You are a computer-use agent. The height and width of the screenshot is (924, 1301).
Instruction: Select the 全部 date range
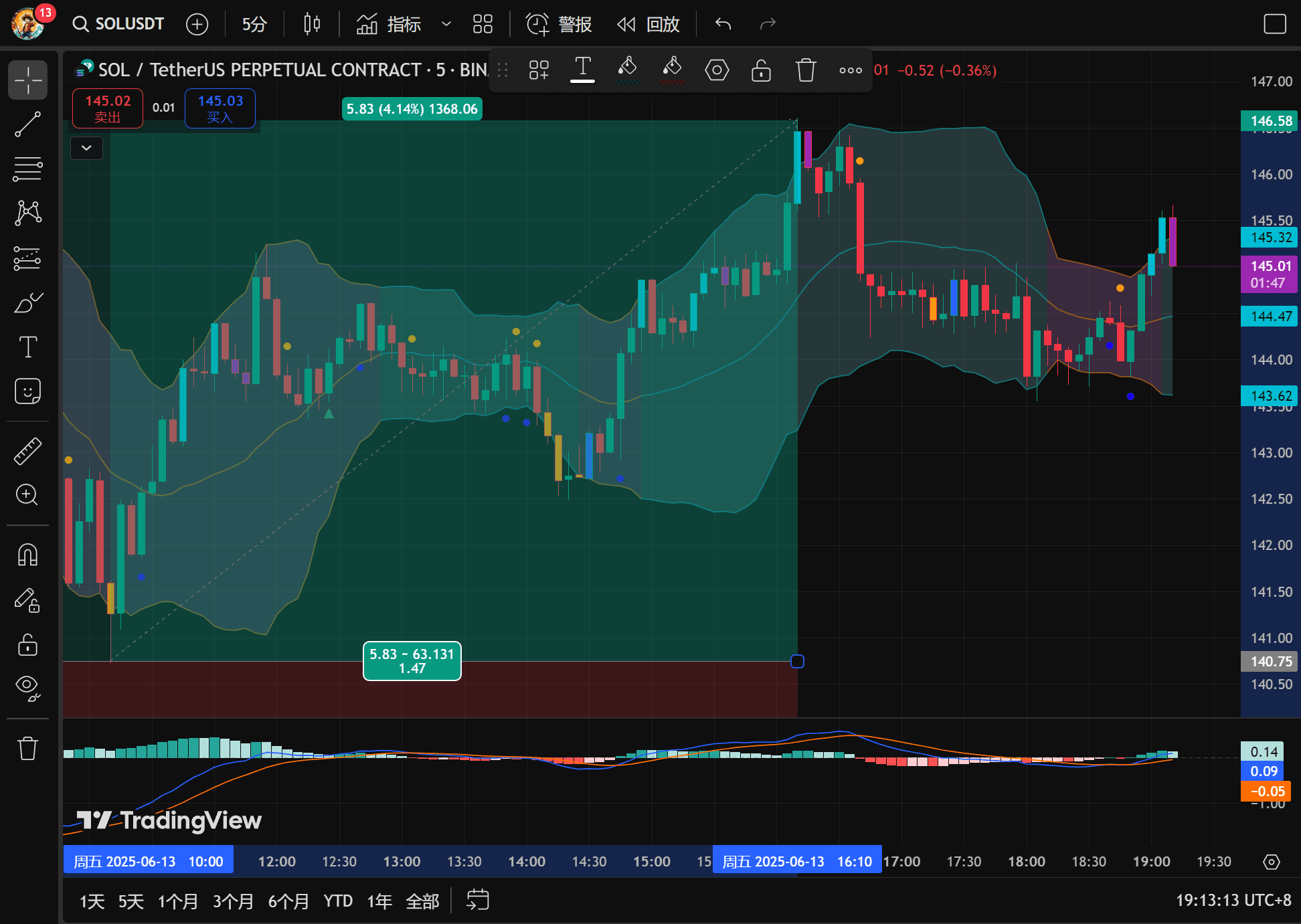point(422,901)
